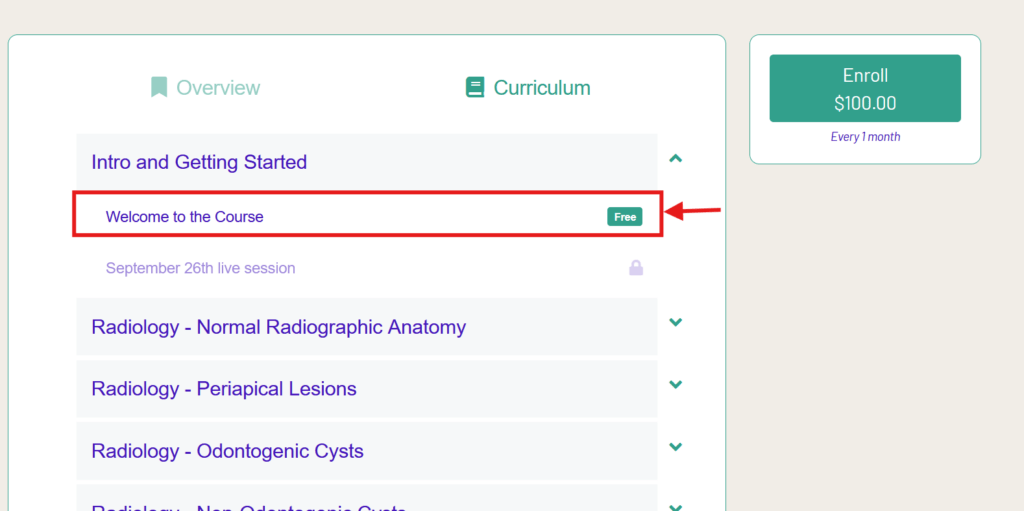This screenshot has height=511, width=1024.
Task: Switch to the Curriculum tab
Action: click(541, 88)
